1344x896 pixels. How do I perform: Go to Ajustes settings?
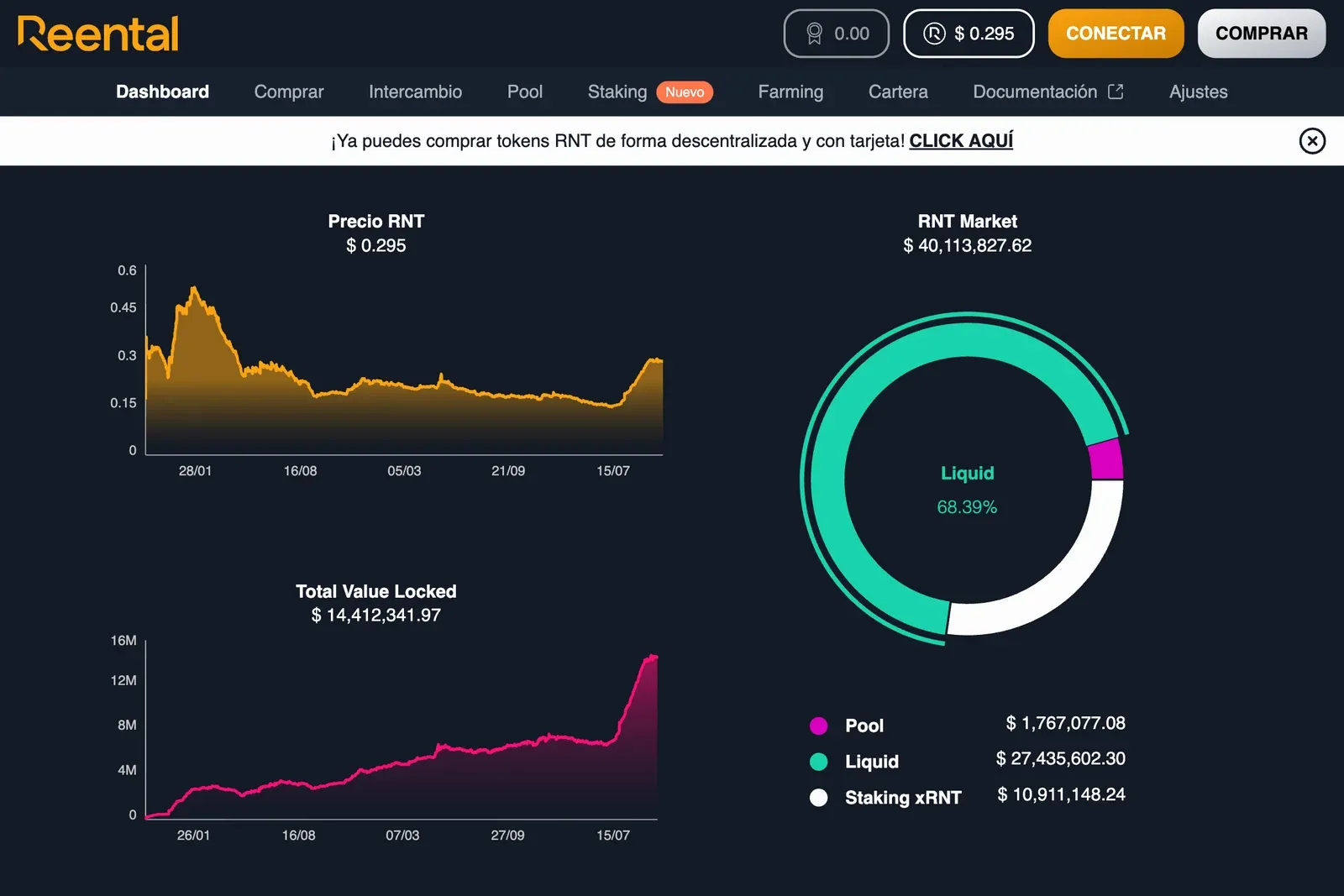(1198, 92)
